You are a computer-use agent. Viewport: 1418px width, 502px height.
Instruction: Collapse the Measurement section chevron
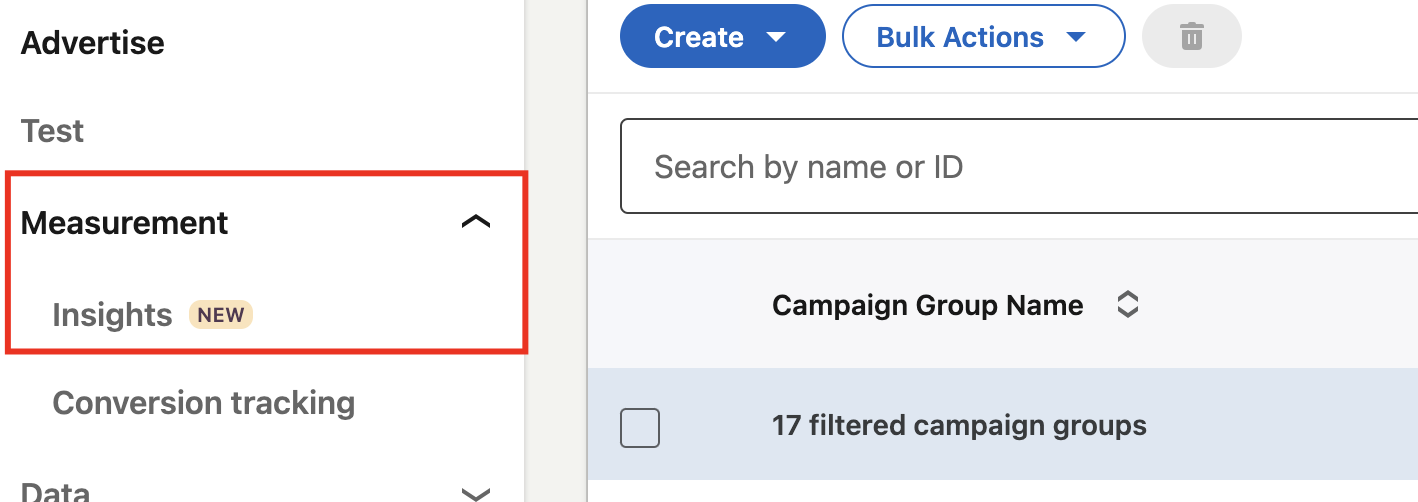[476, 223]
